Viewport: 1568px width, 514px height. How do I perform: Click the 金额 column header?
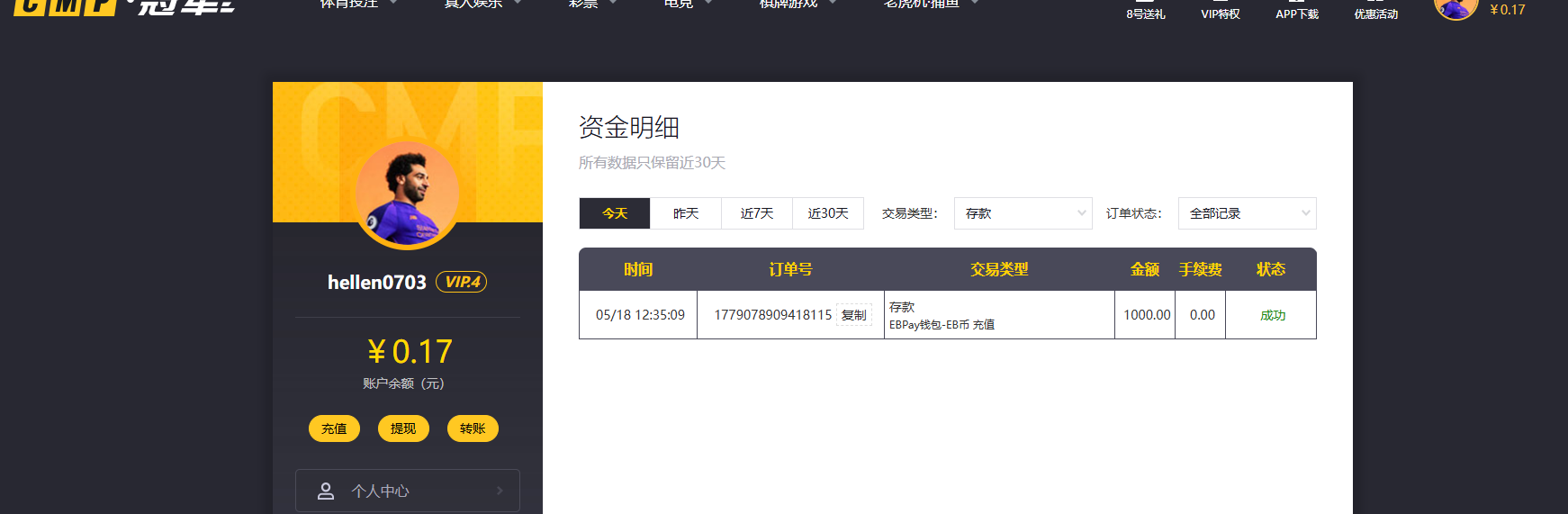point(1145,269)
